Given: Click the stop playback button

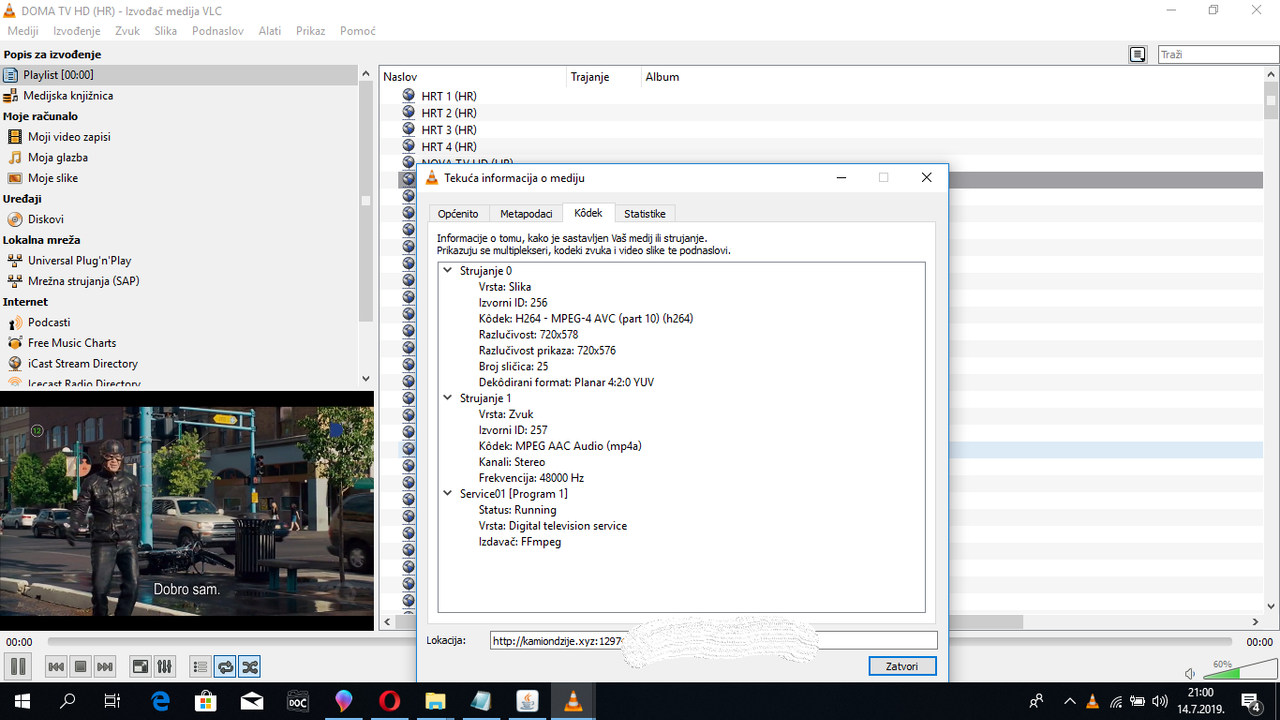Looking at the screenshot, I should pyautogui.click(x=81, y=666).
